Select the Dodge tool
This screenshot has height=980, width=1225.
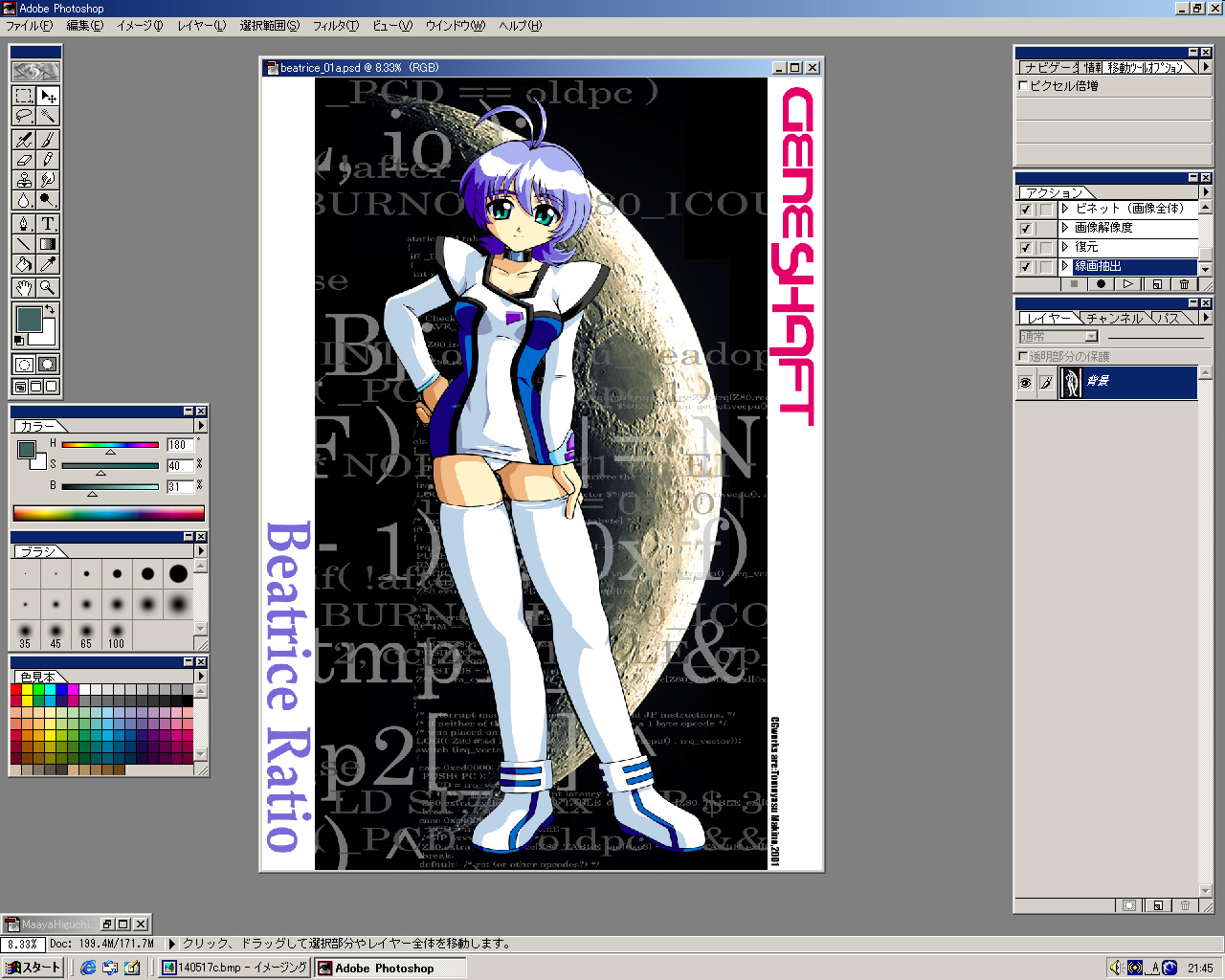pyautogui.click(x=48, y=200)
